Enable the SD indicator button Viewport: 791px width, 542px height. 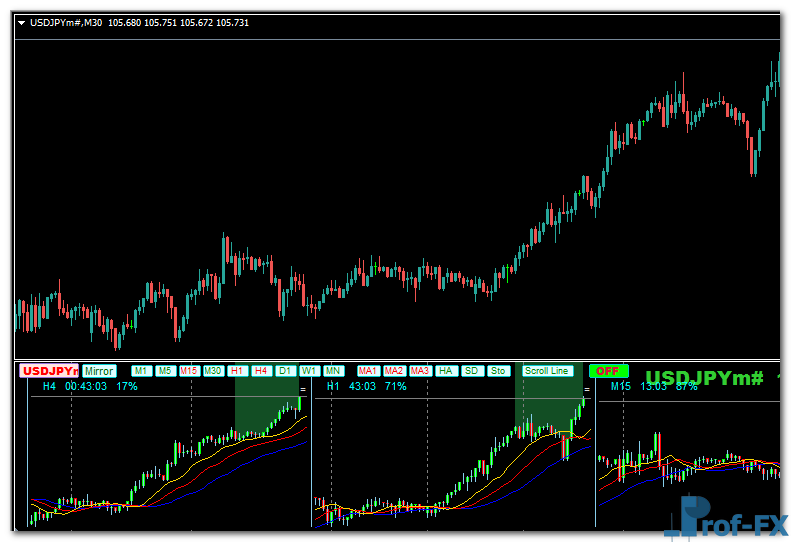pos(472,371)
